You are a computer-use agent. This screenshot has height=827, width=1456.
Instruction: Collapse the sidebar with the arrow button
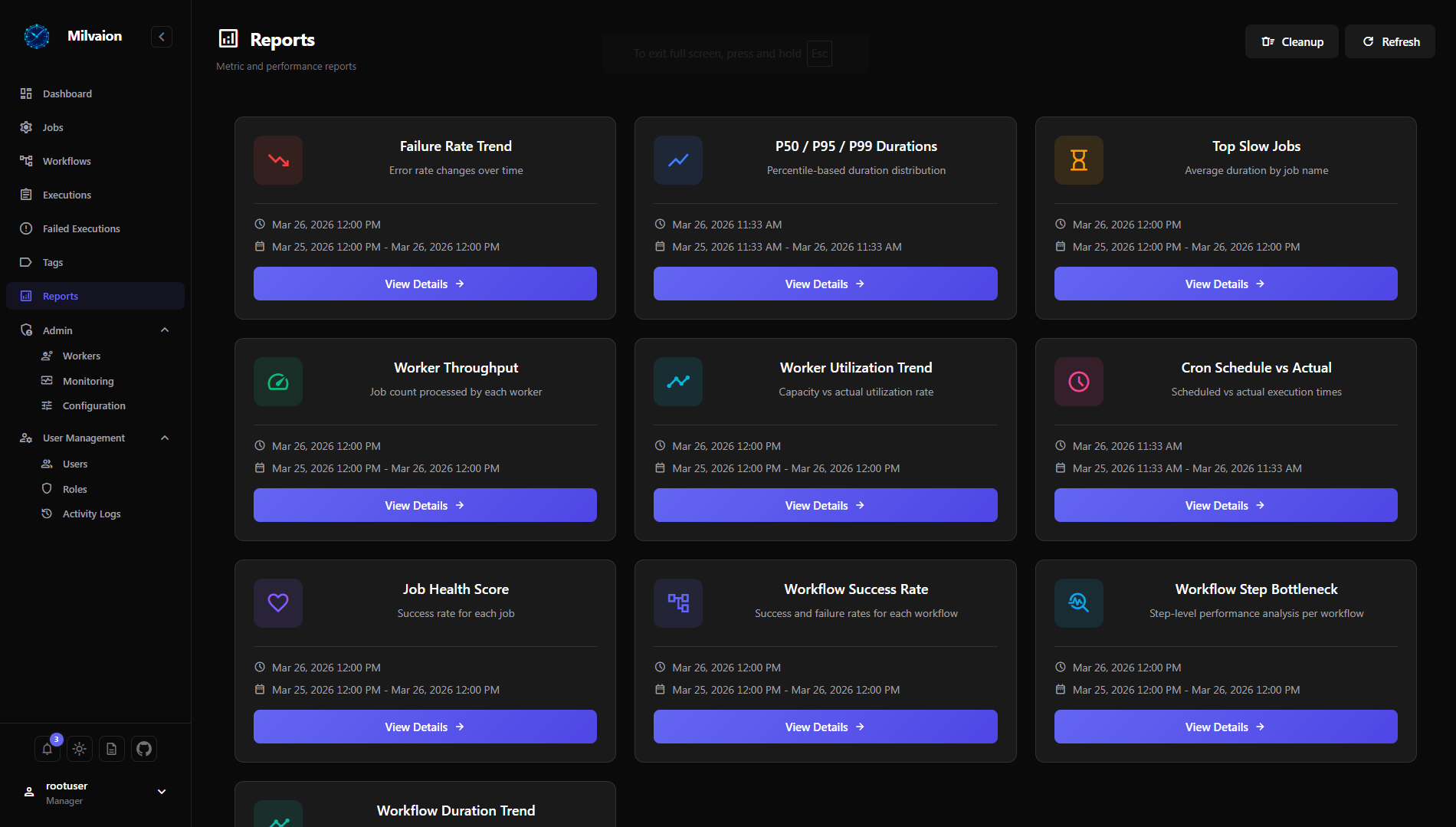162,36
